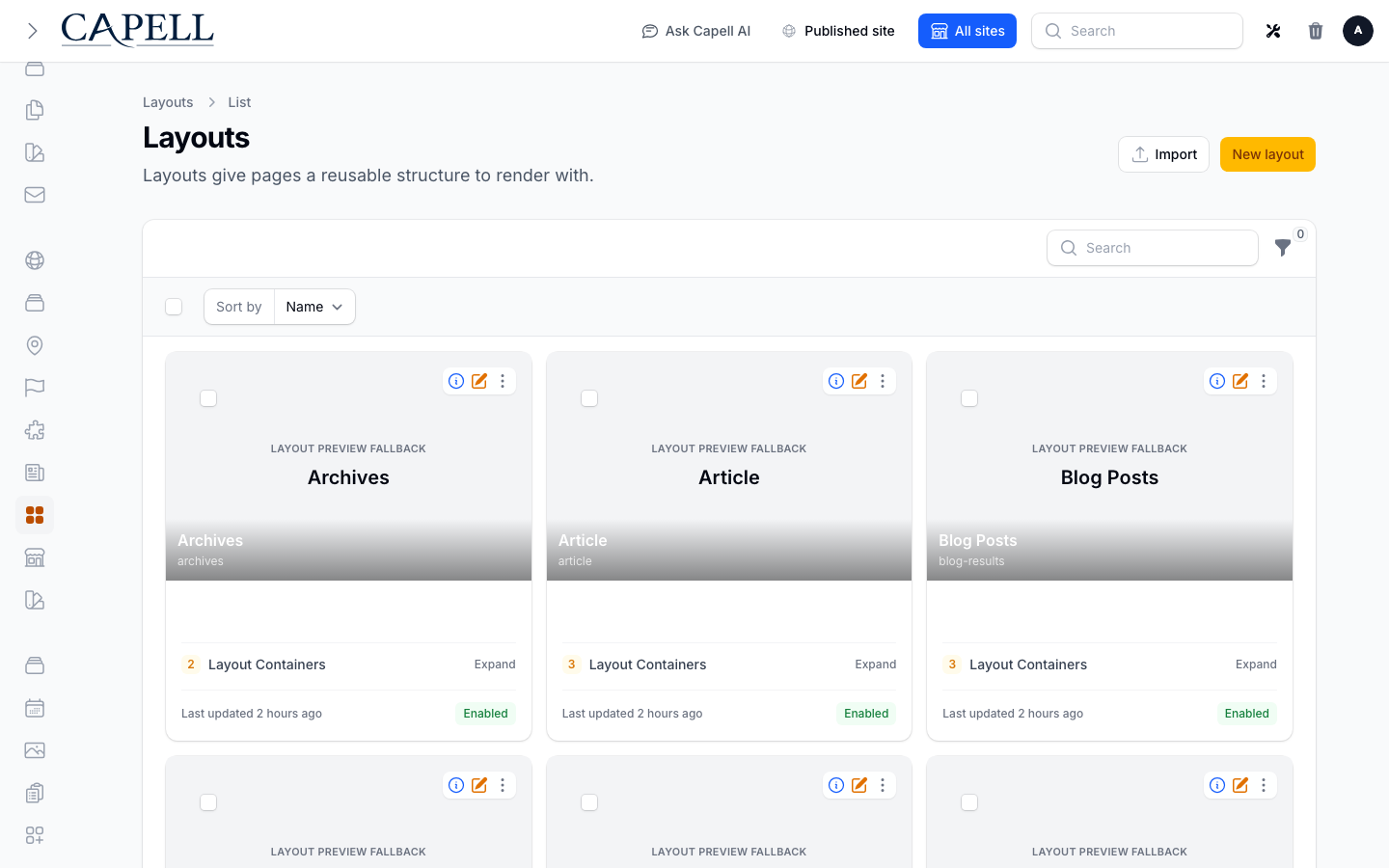Open the puzzle piece icon in sidebar

coord(35,430)
